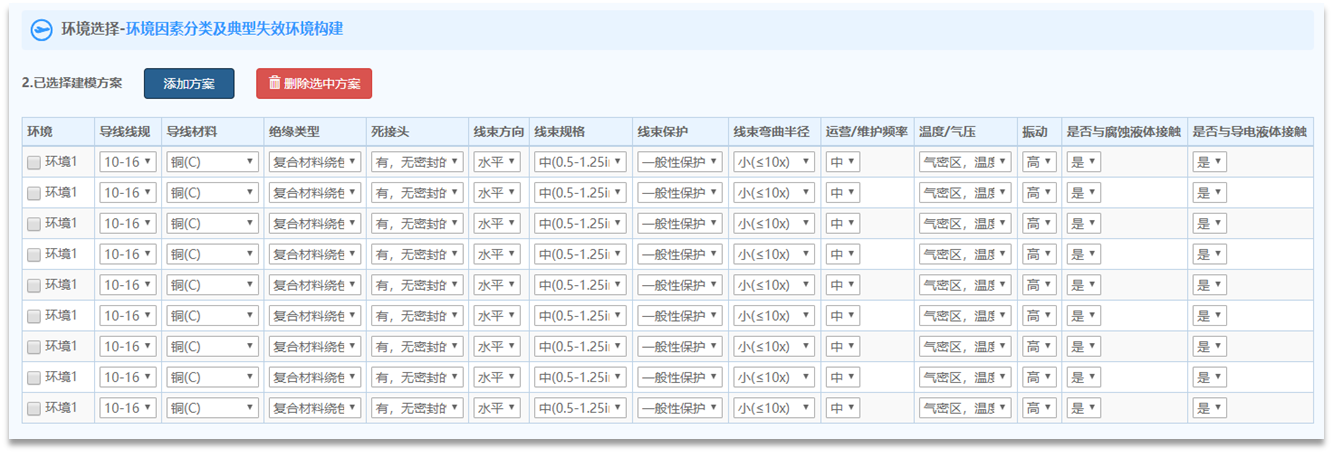This screenshot has height=454, width=1333.
Task: Open 是否与腐蚀液体接触 dropdown in first row
Action: point(1083,162)
